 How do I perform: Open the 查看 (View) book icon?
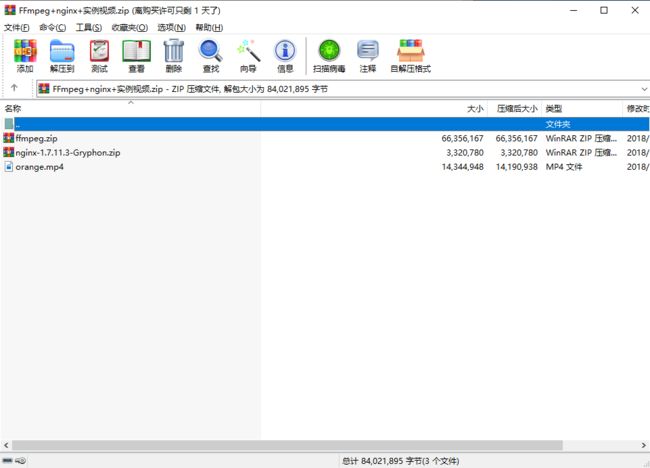(136, 51)
